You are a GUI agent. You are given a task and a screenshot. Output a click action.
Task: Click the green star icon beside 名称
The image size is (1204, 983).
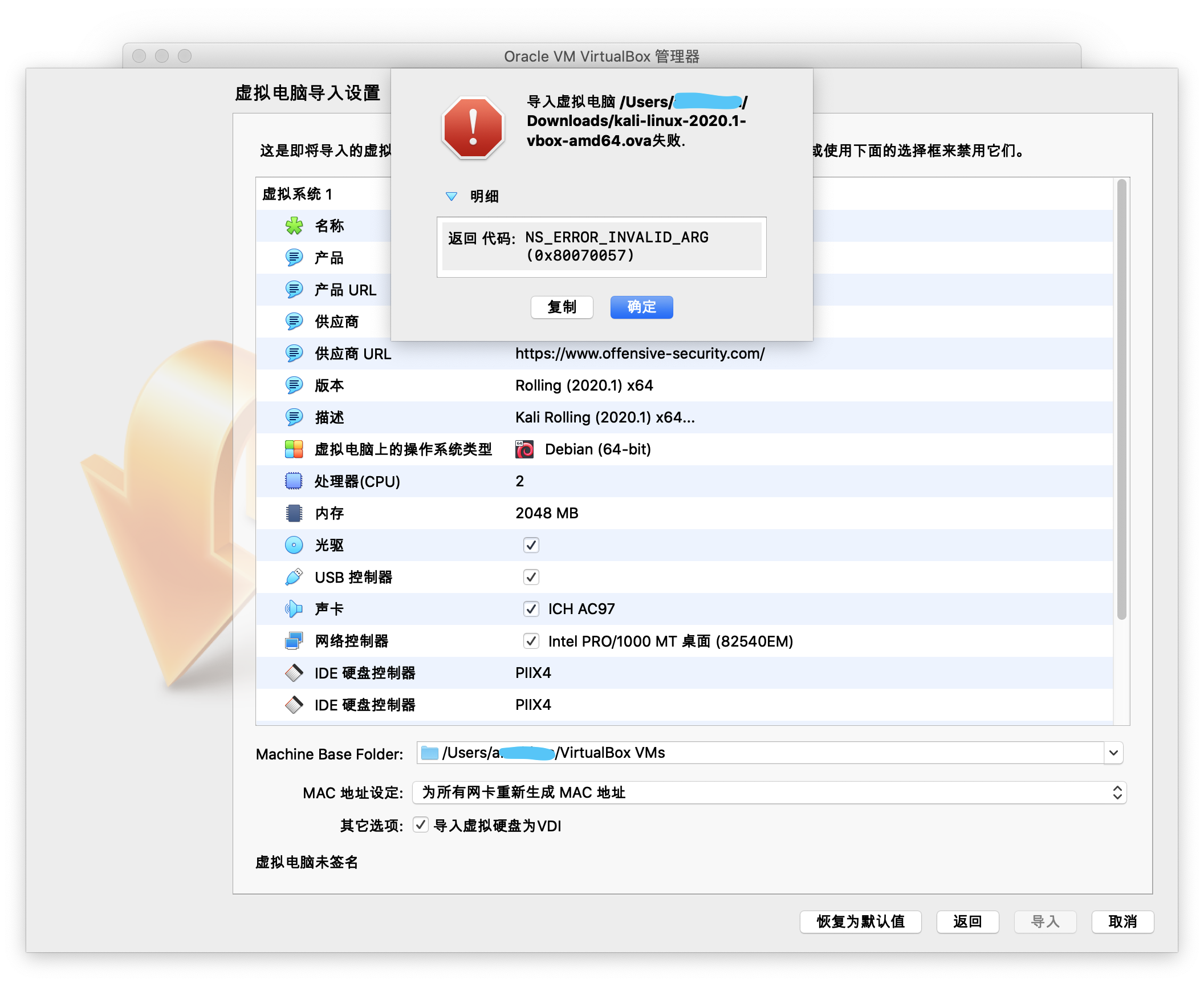point(294,226)
